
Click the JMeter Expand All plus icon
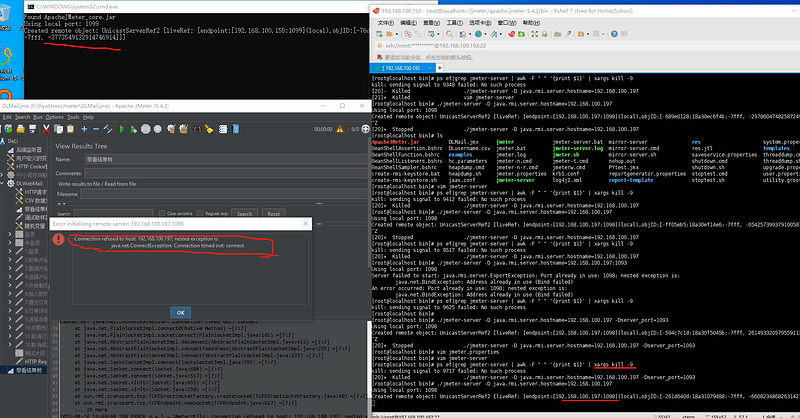coord(84,129)
